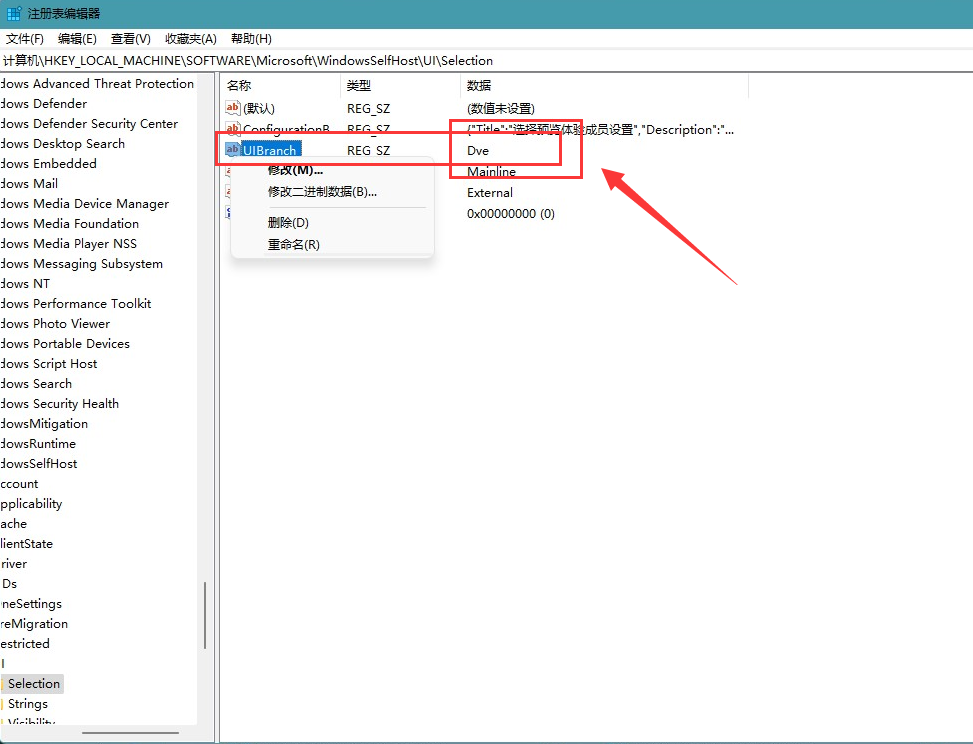Select the Windows Security Health key
The height and width of the screenshot is (744, 973).
pyautogui.click(x=60, y=404)
